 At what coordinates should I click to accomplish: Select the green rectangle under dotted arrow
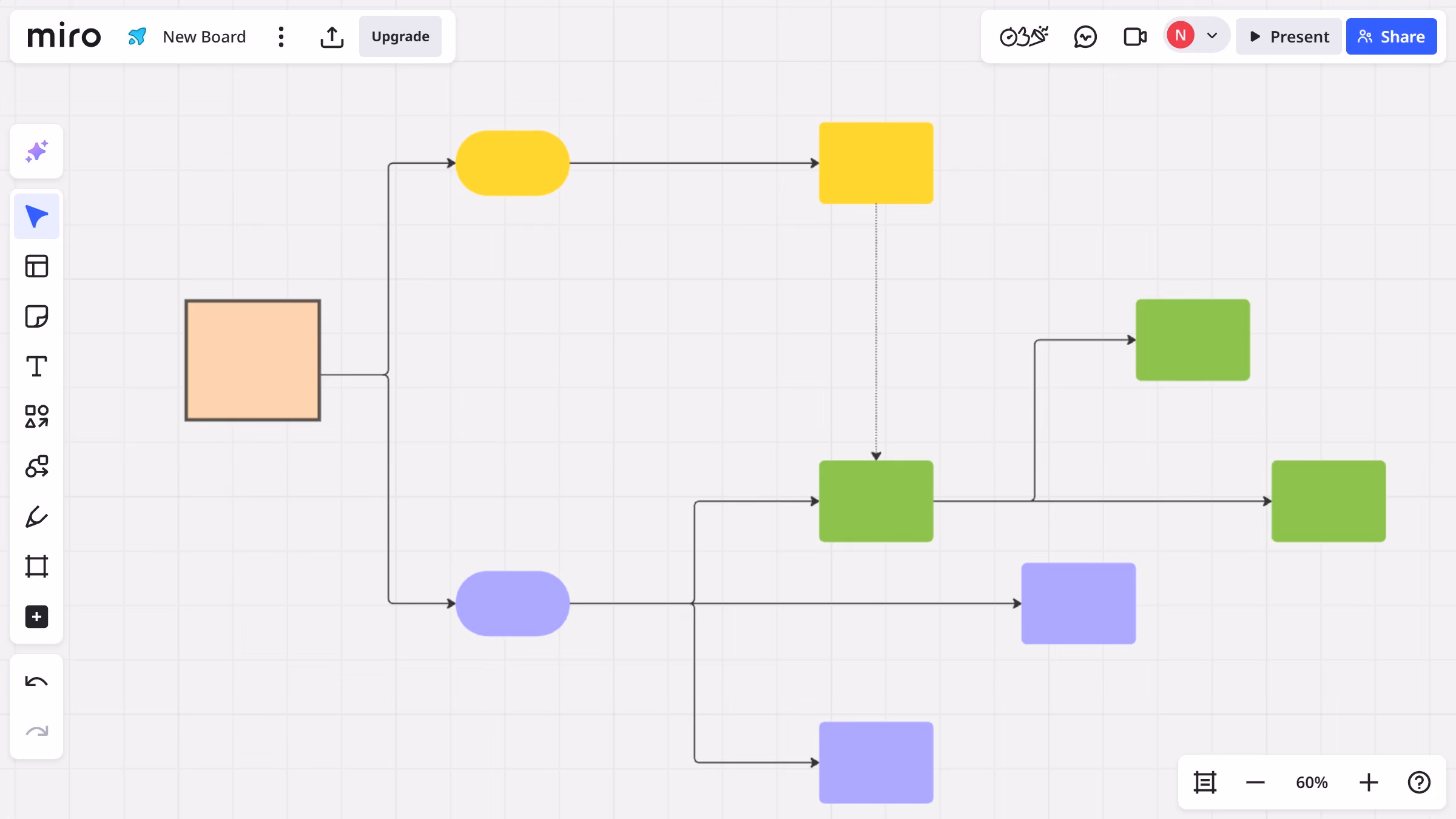876,501
